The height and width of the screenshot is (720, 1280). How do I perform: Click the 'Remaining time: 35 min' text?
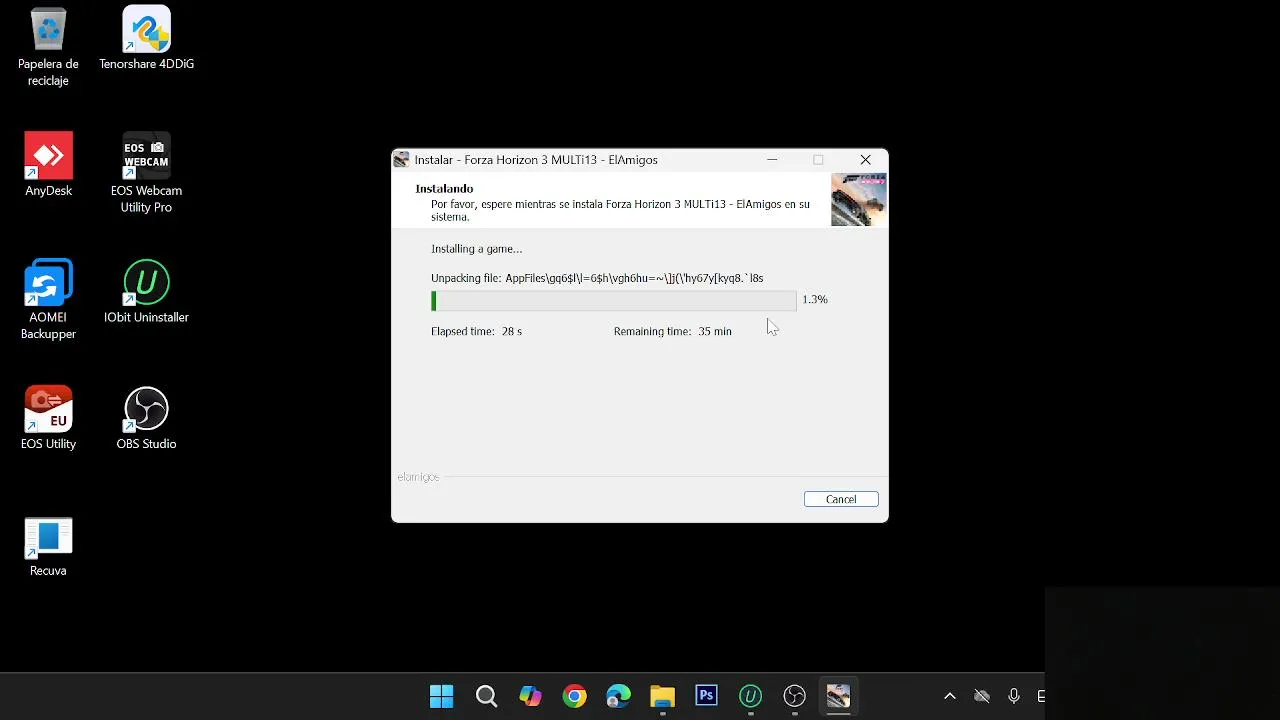click(673, 331)
